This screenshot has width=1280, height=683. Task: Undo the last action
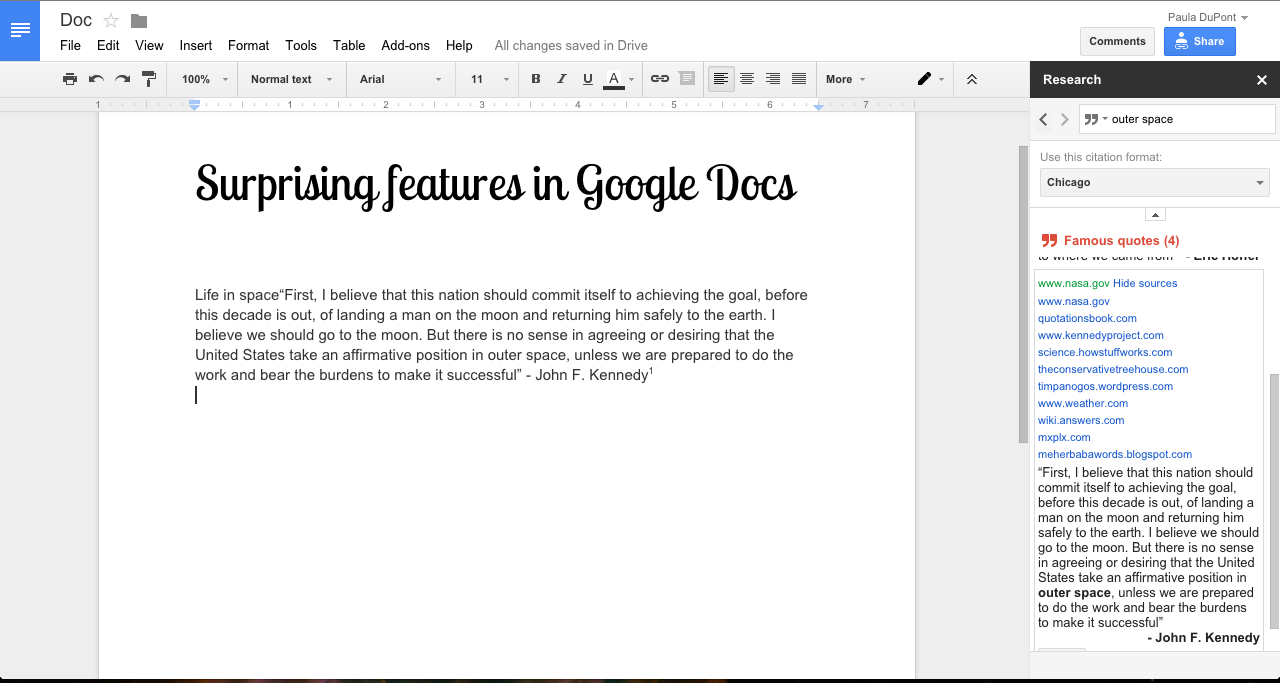coord(96,79)
